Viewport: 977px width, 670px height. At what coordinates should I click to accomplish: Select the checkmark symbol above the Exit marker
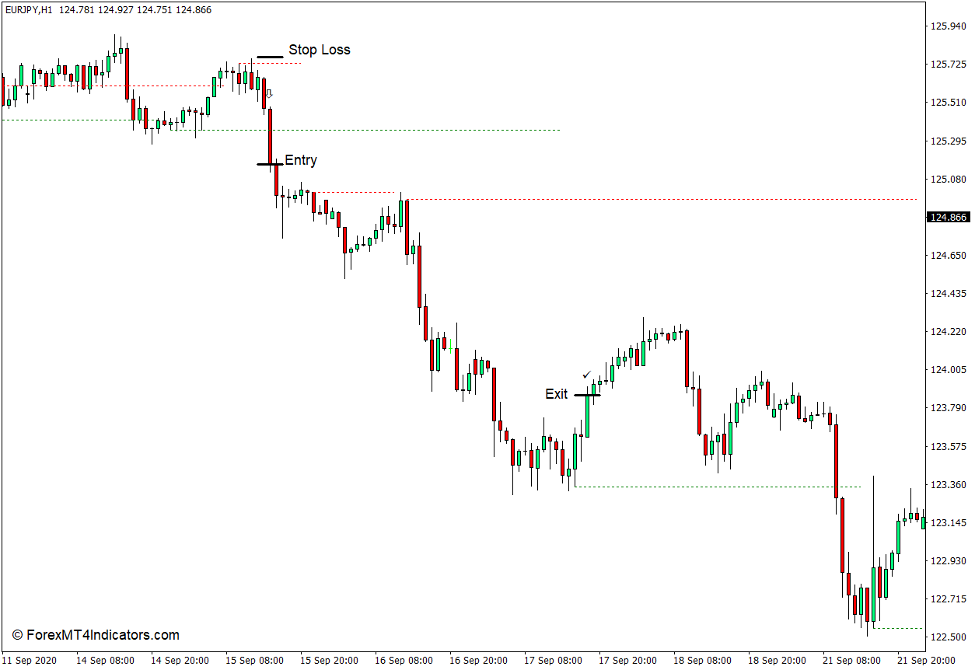586,375
